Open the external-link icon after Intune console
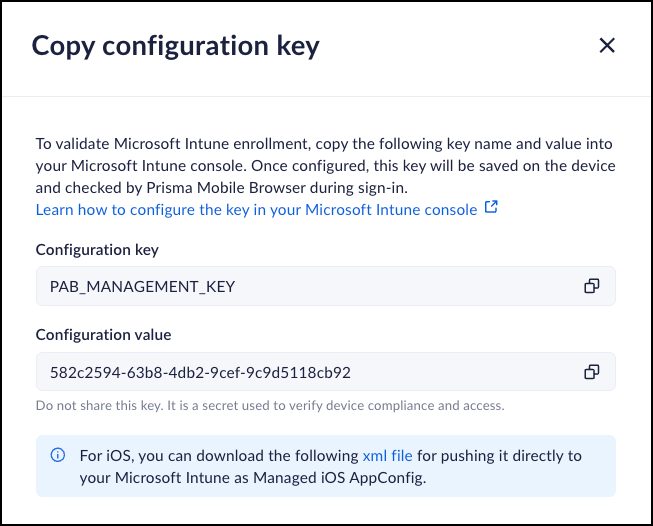653x526 pixels. [x=491, y=207]
